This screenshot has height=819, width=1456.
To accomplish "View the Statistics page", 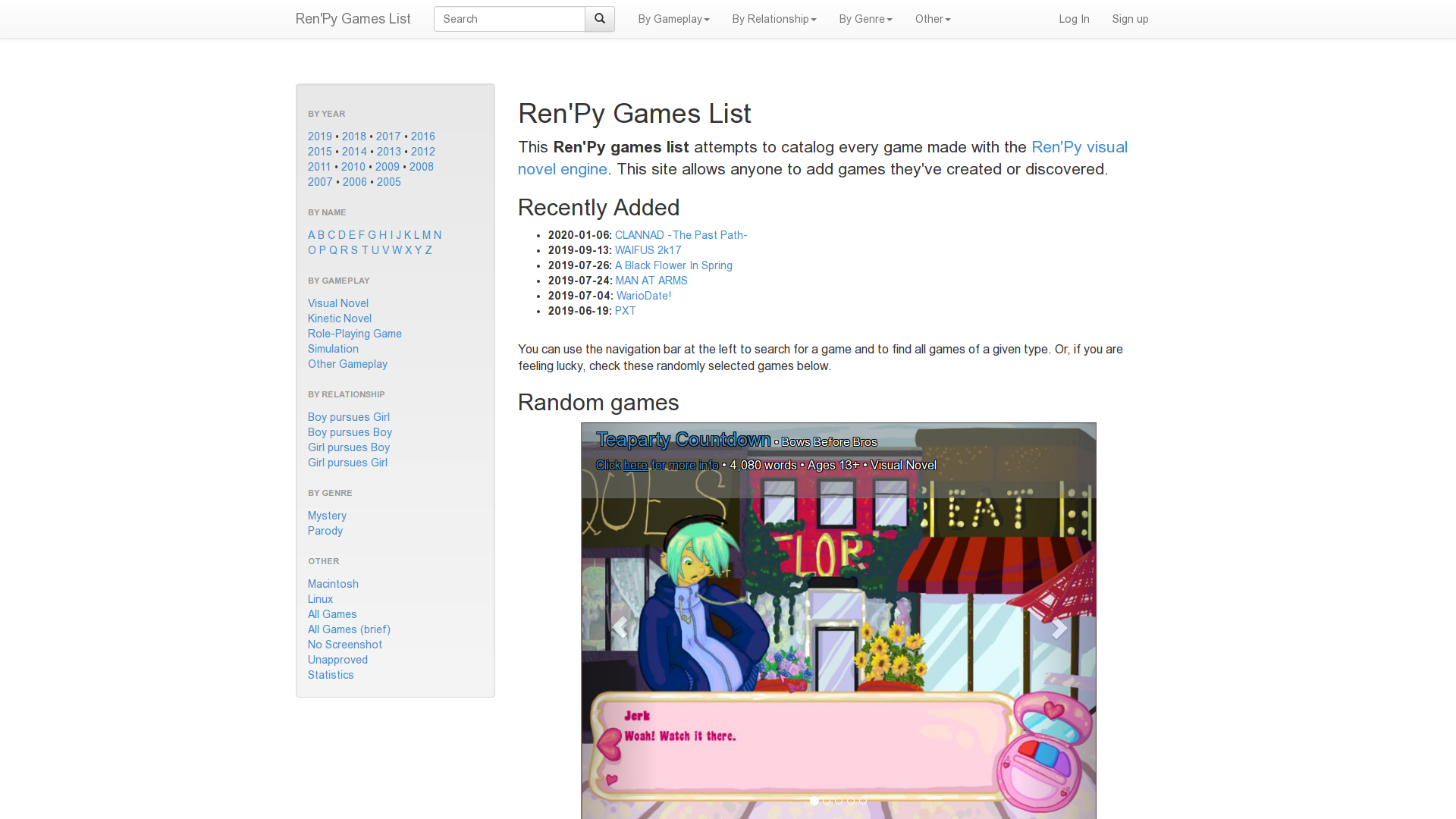I will coord(331,675).
